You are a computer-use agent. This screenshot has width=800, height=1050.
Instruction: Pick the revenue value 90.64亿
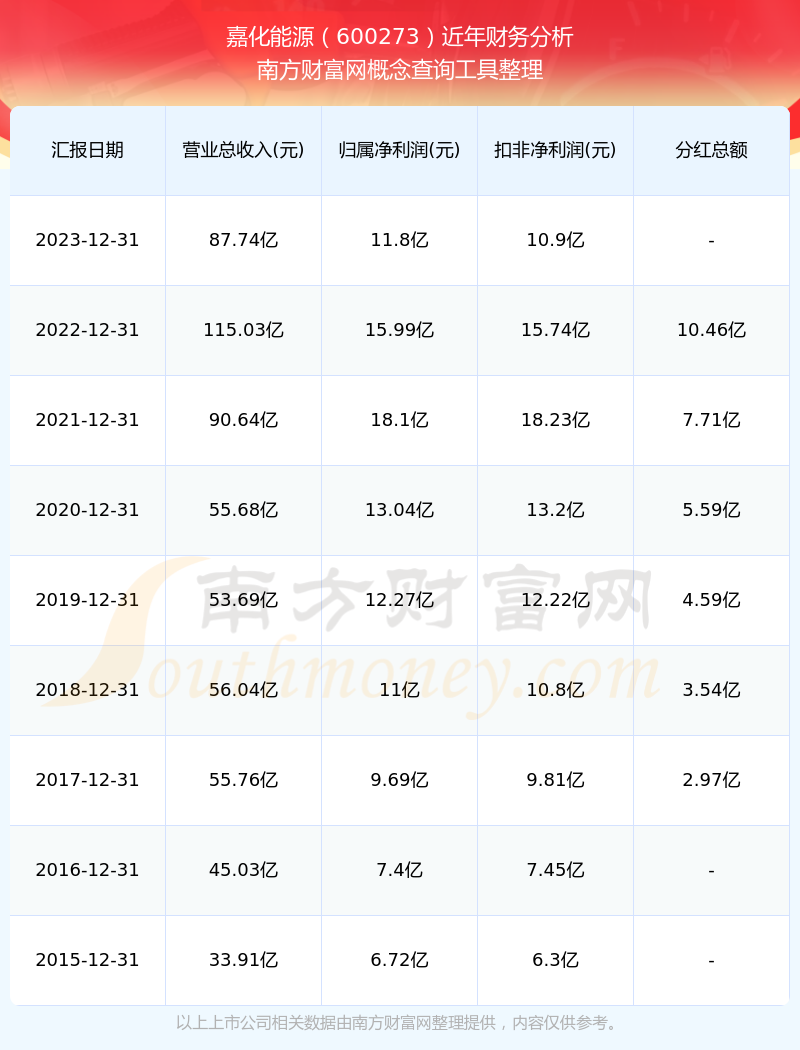(x=244, y=420)
